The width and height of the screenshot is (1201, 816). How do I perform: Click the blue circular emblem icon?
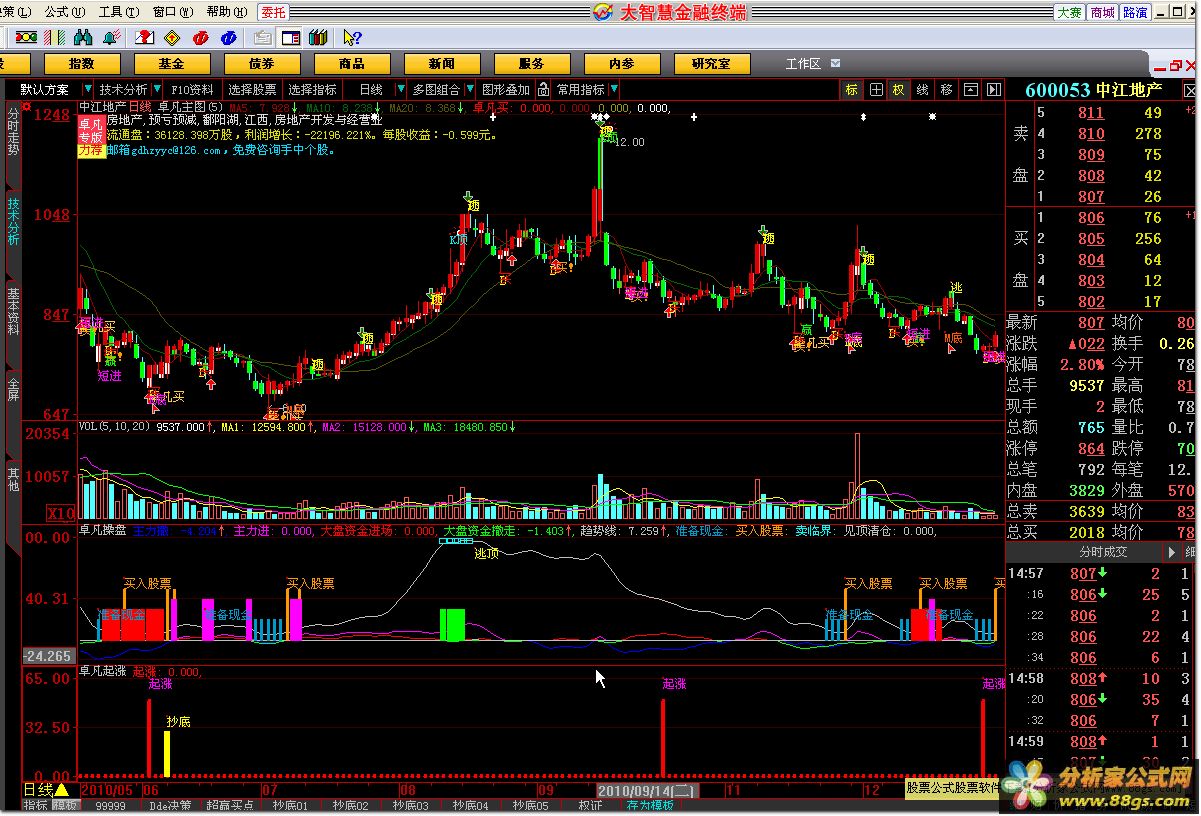(x=229, y=38)
